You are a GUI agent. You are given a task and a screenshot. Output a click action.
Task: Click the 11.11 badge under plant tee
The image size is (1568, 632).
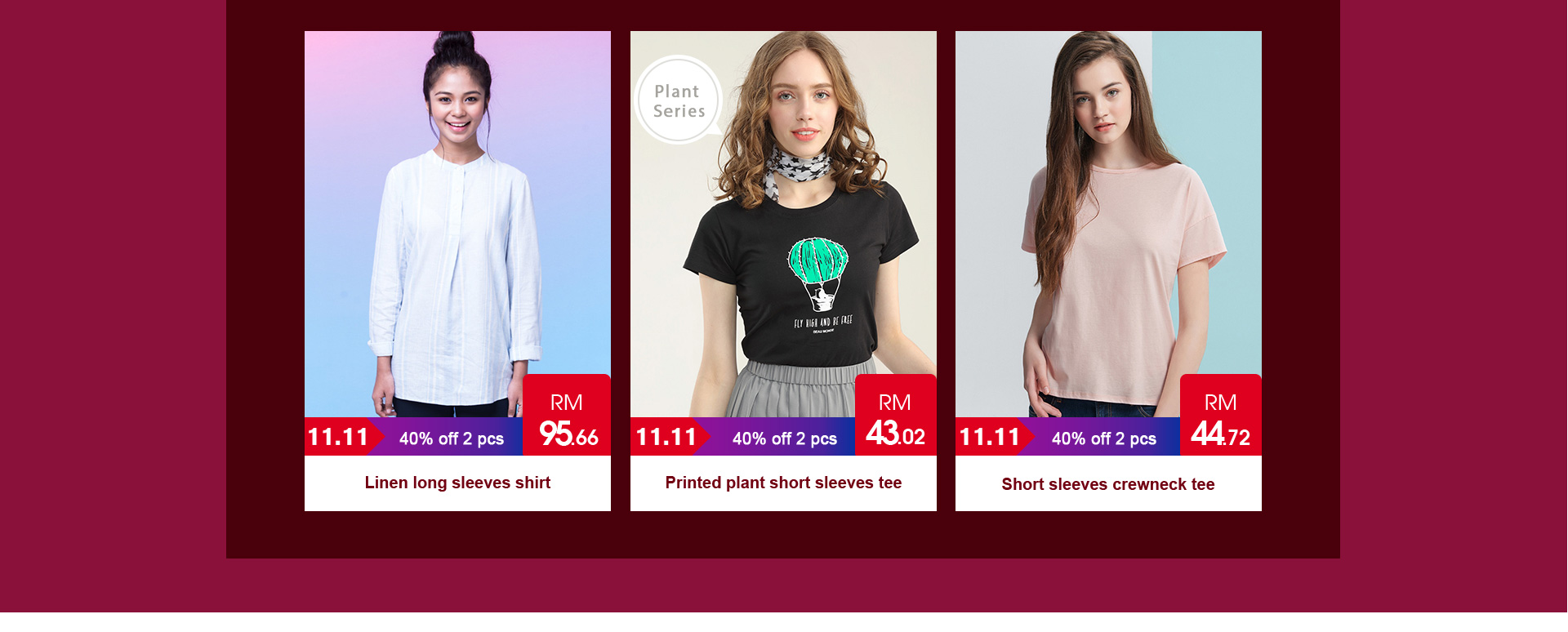coord(666,437)
